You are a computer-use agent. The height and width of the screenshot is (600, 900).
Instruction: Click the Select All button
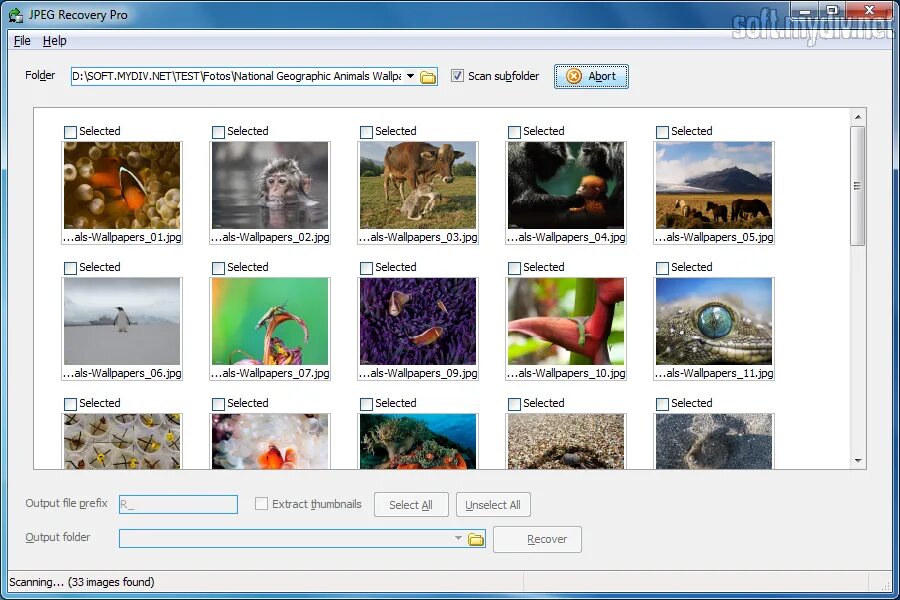[x=411, y=505]
